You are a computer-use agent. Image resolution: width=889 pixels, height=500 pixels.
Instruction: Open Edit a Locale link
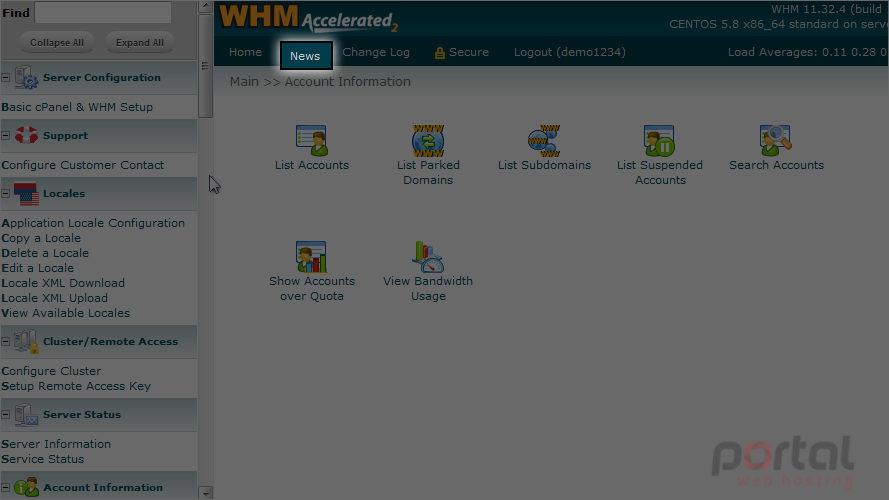37,268
